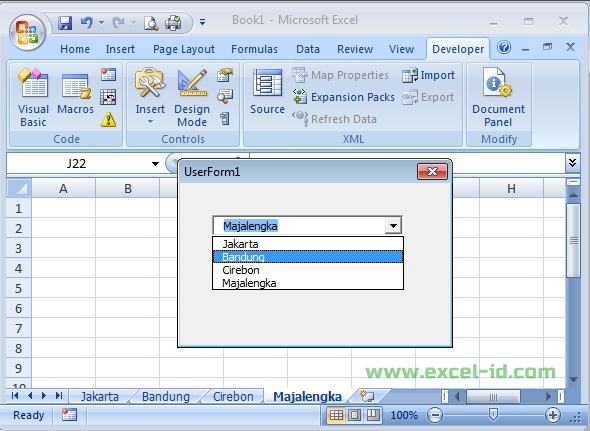Choose Bandung in the combo box list
This screenshot has width=590, height=431.
[308, 257]
